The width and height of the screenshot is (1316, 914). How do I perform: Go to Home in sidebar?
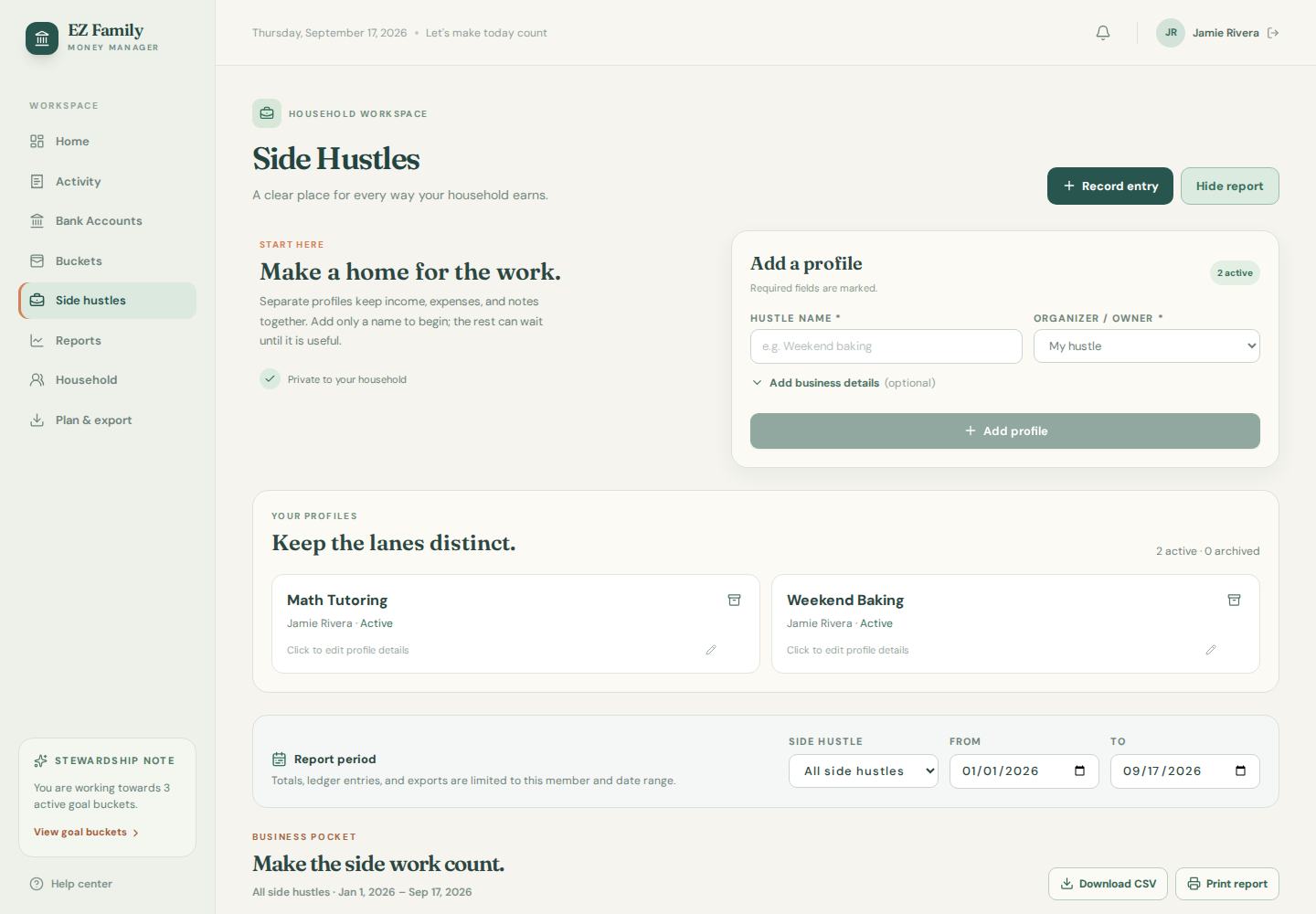pyautogui.click(x=107, y=142)
